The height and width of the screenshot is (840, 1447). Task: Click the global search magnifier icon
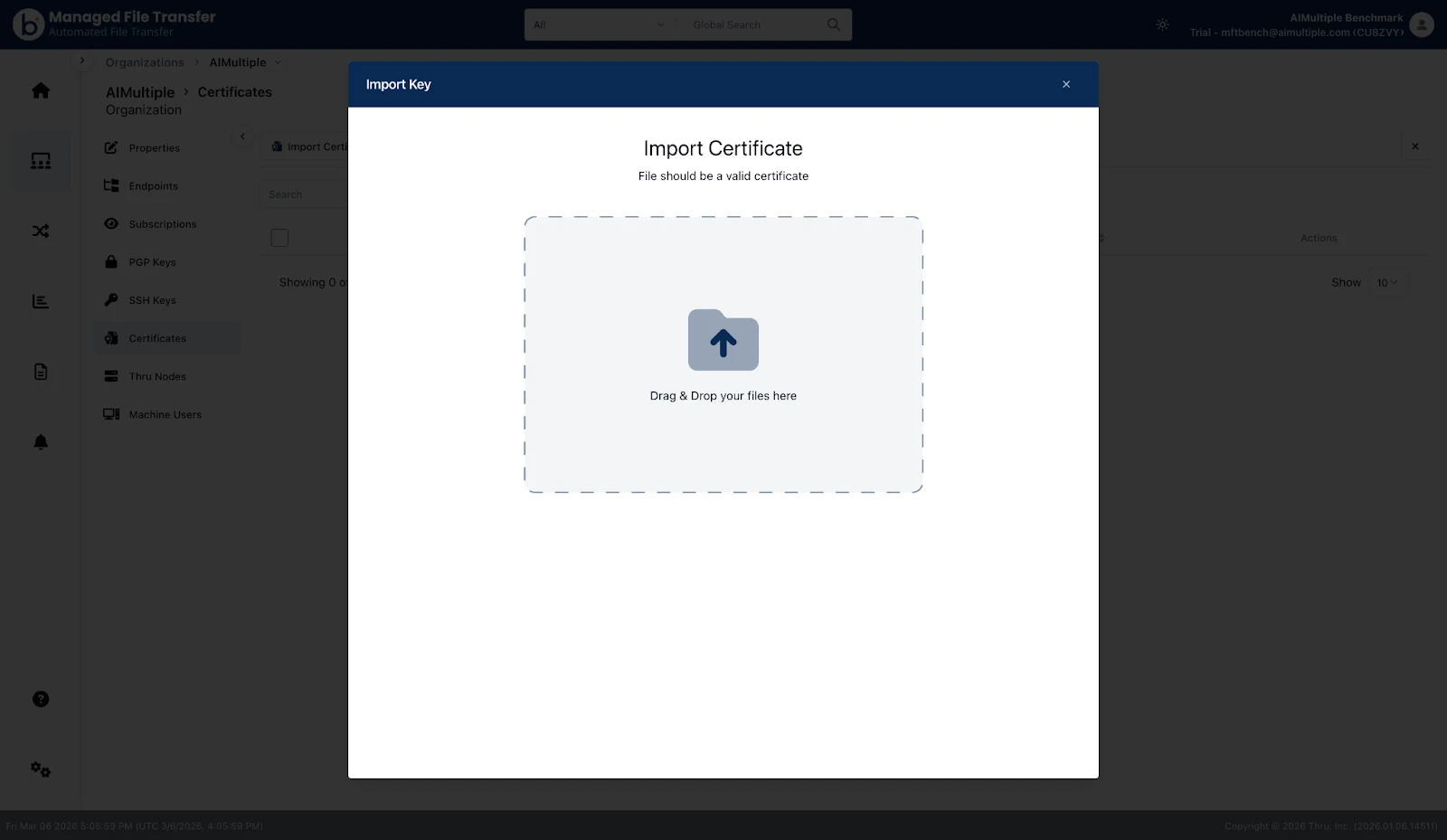click(834, 24)
